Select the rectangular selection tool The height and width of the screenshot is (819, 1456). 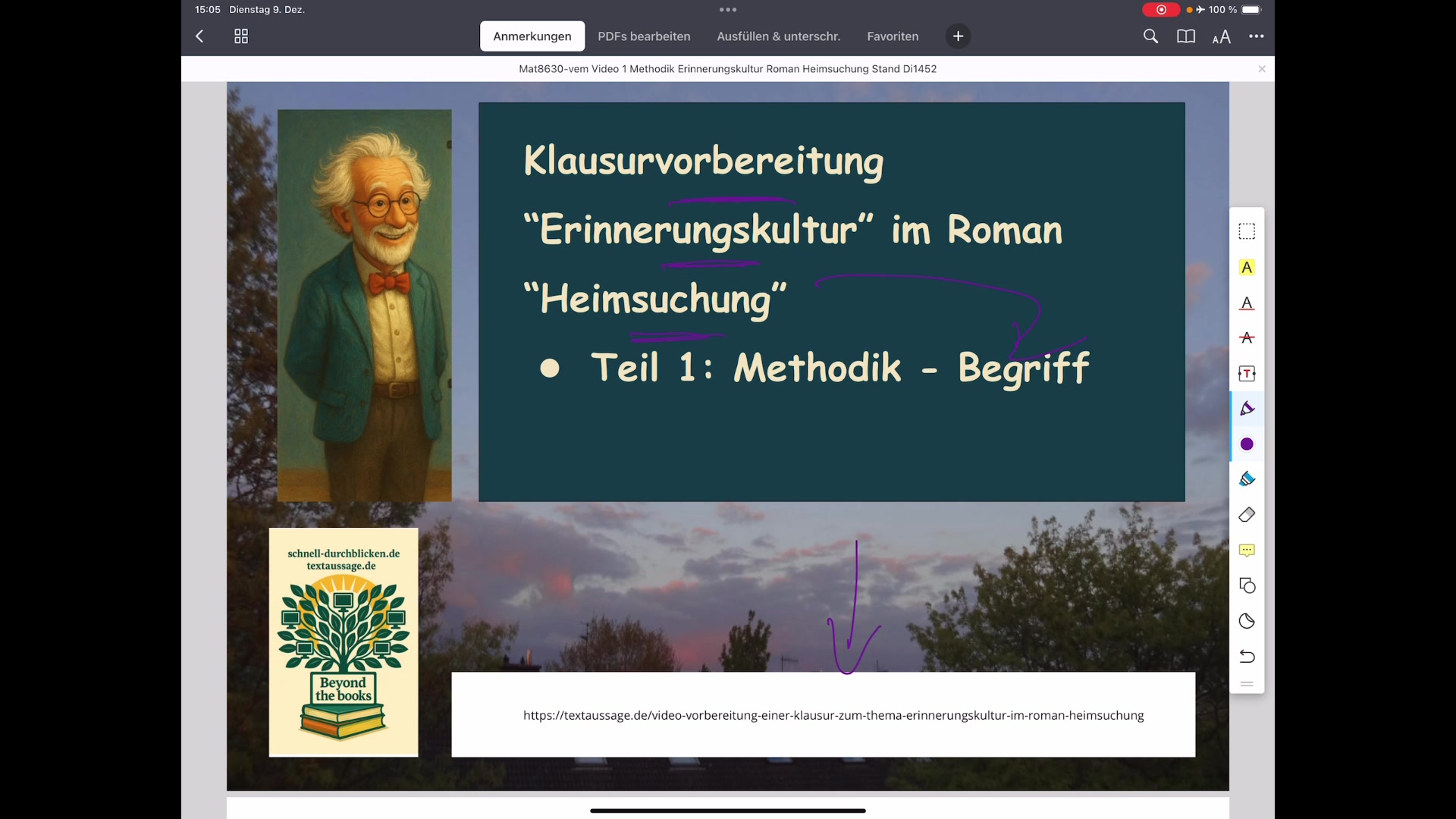(x=1247, y=231)
